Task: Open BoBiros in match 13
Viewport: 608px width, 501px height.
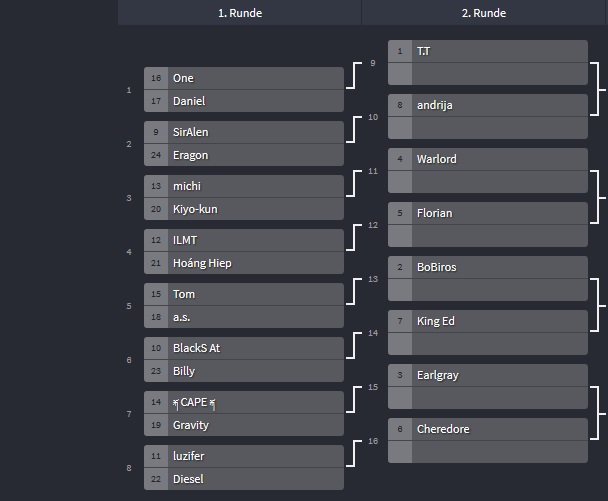Action: (488, 267)
